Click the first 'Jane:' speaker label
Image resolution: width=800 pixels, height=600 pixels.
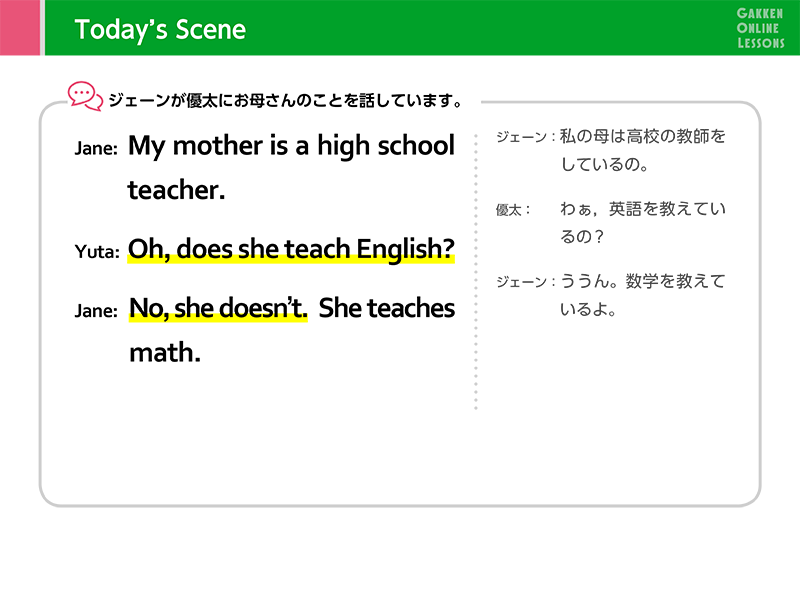(x=96, y=149)
